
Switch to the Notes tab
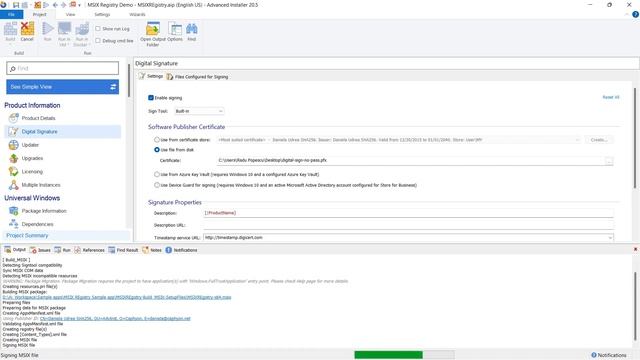tap(152, 250)
